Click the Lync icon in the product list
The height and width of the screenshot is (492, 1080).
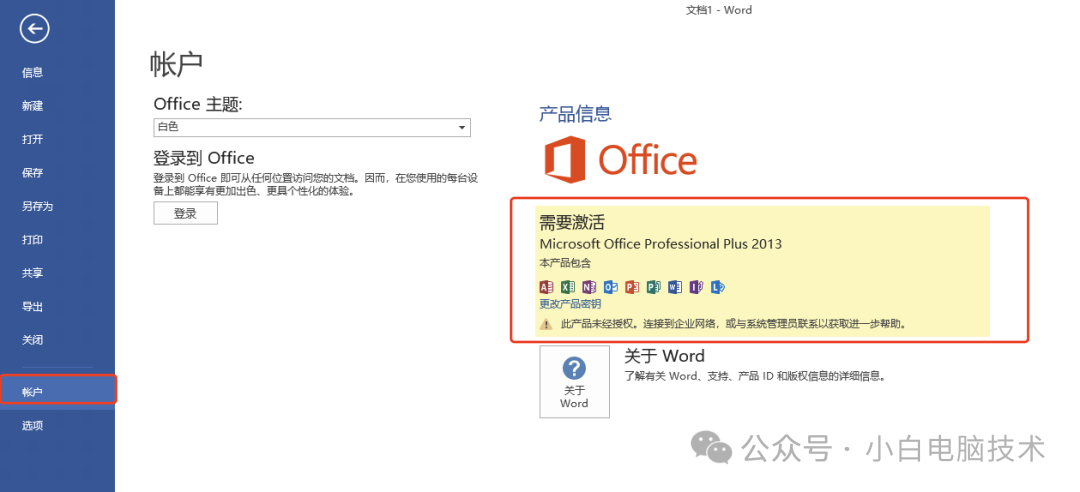click(718, 287)
